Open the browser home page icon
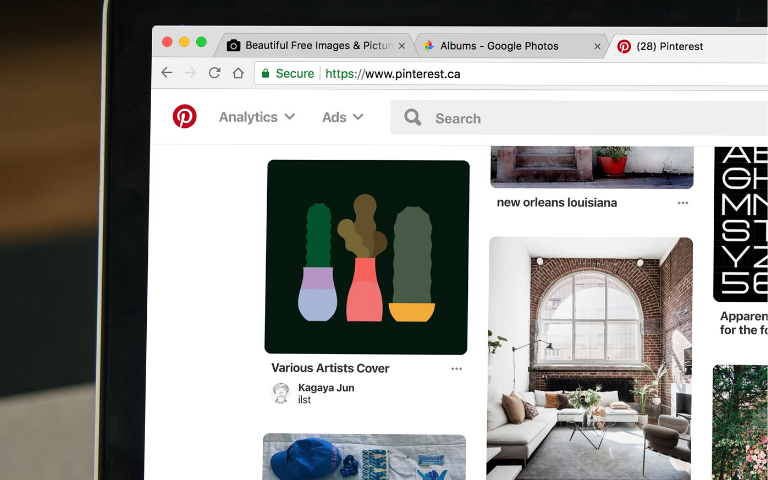This screenshot has width=768, height=480. [238, 73]
